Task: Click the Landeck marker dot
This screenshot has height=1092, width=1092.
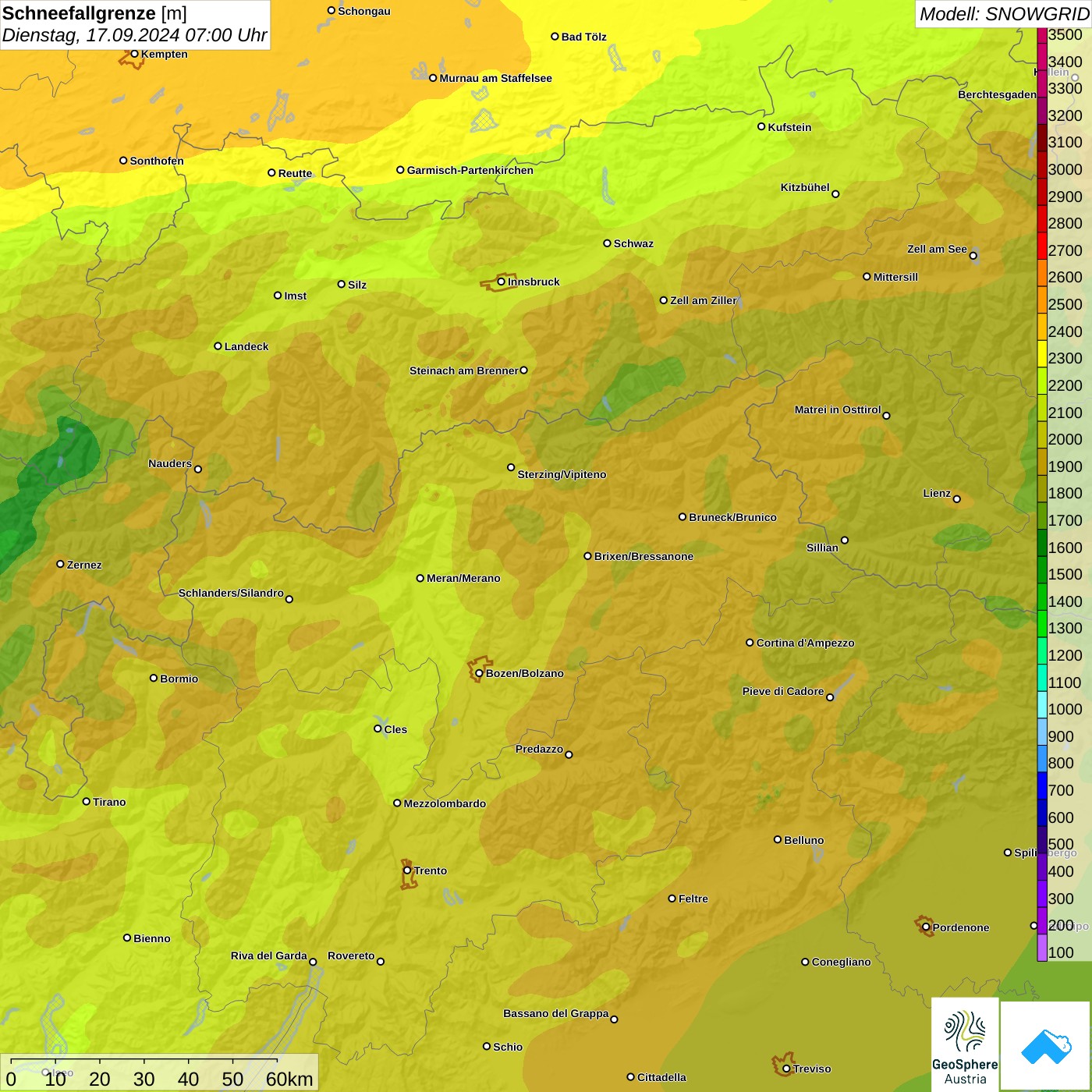Action: click(218, 346)
